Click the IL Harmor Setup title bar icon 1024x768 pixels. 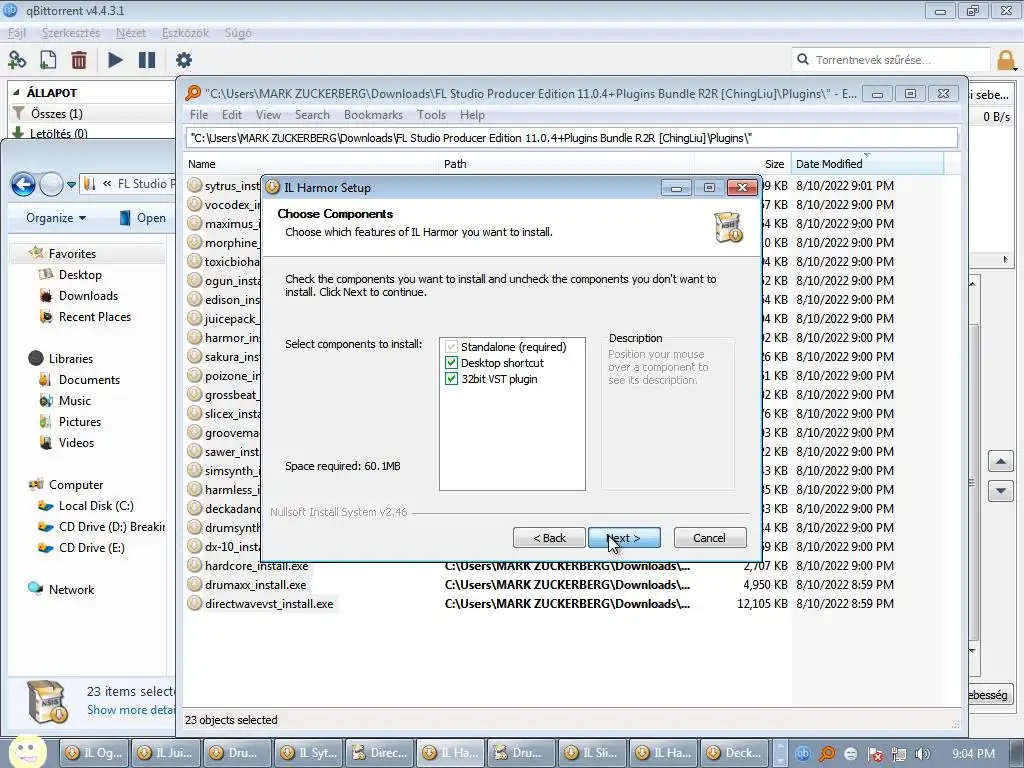tap(272, 187)
